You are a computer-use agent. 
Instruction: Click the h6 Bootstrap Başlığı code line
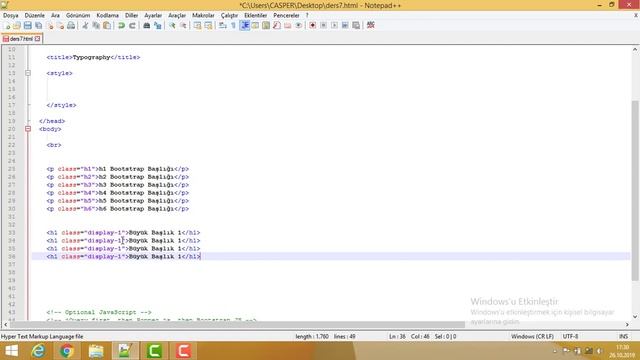pyautogui.click(x=118, y=209)
